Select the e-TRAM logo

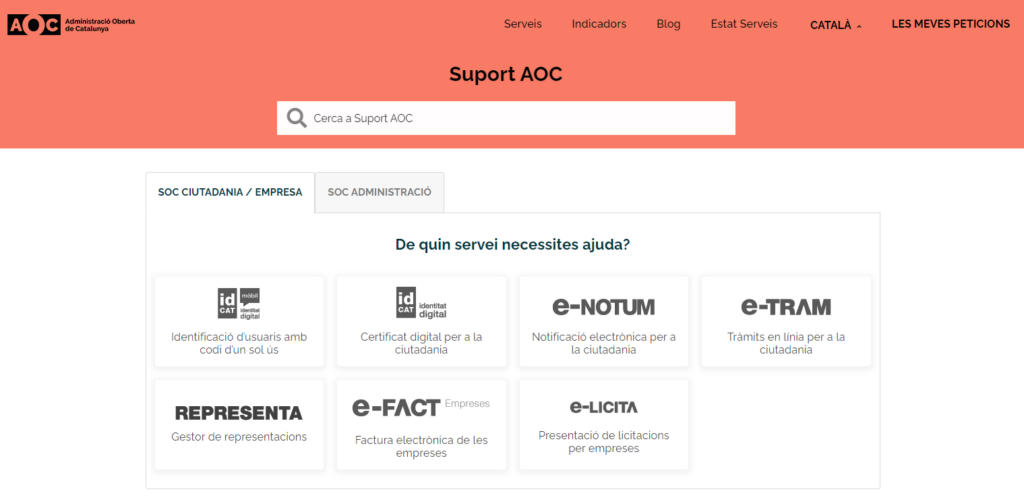pos(785,306)
